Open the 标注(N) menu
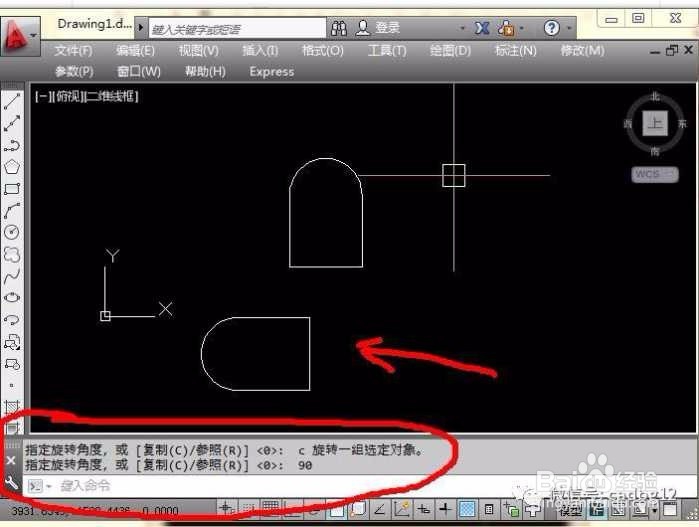699x527 pixels. [x=516, y=51]
